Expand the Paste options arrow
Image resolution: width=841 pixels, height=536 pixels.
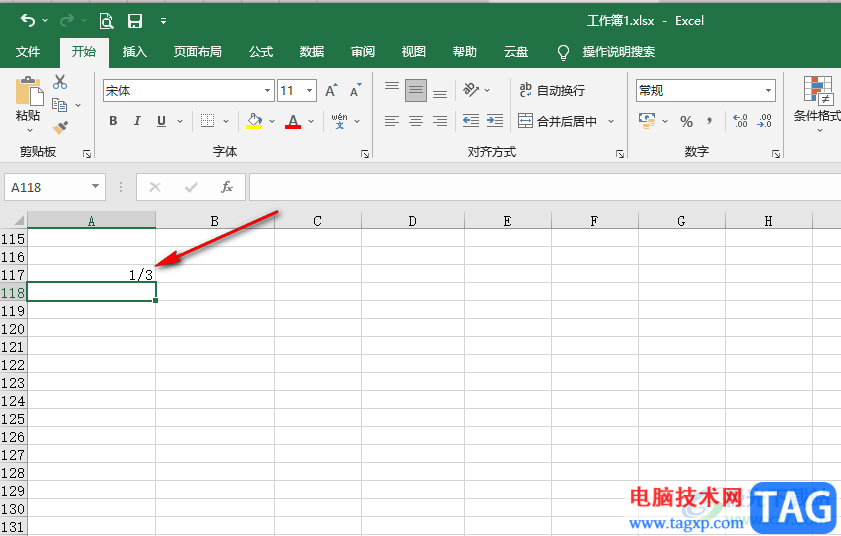click(29, 130)
